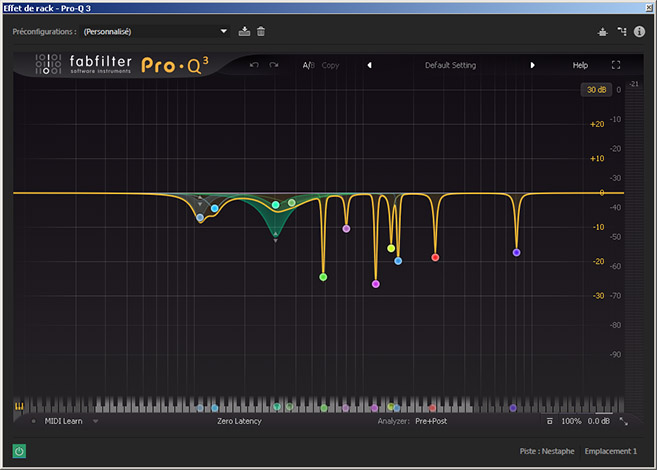Open the 30 dB display range selector
657x470 pixels.
pyautogui.click(x=596, y=90)
